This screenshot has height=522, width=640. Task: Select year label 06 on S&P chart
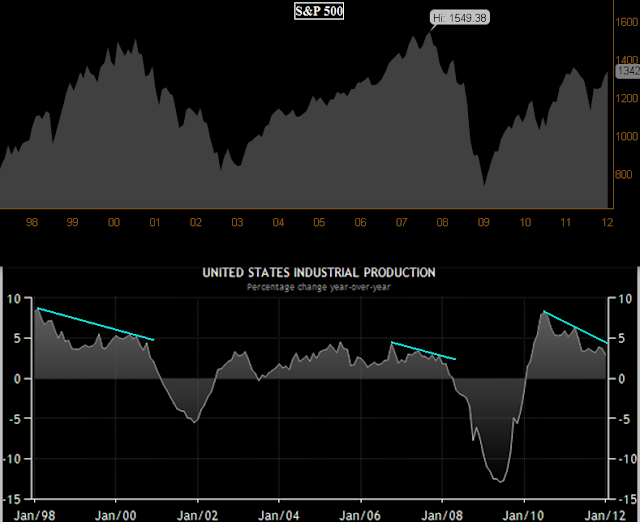360,222
